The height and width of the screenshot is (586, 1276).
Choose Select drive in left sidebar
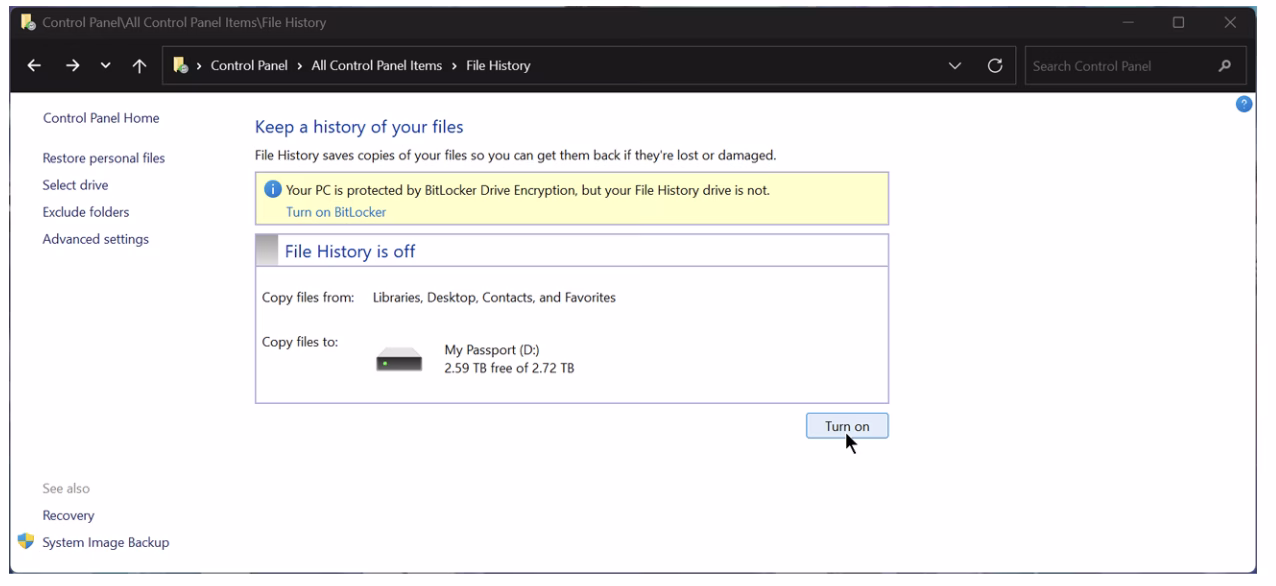coord(75,185)
